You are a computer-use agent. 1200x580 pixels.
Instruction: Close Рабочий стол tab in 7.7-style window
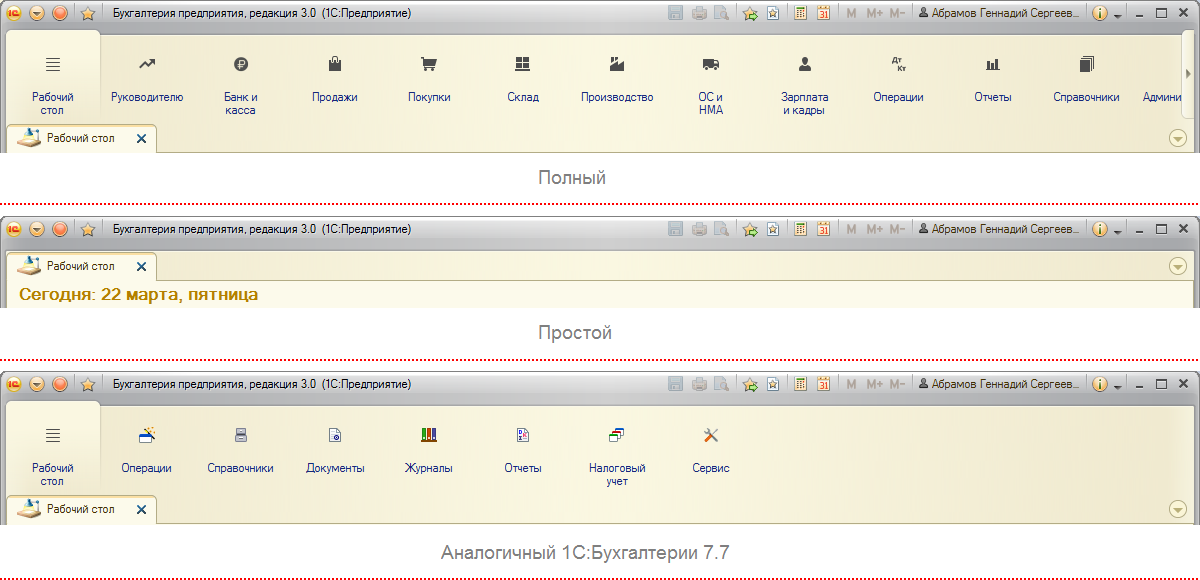point(141,510)
